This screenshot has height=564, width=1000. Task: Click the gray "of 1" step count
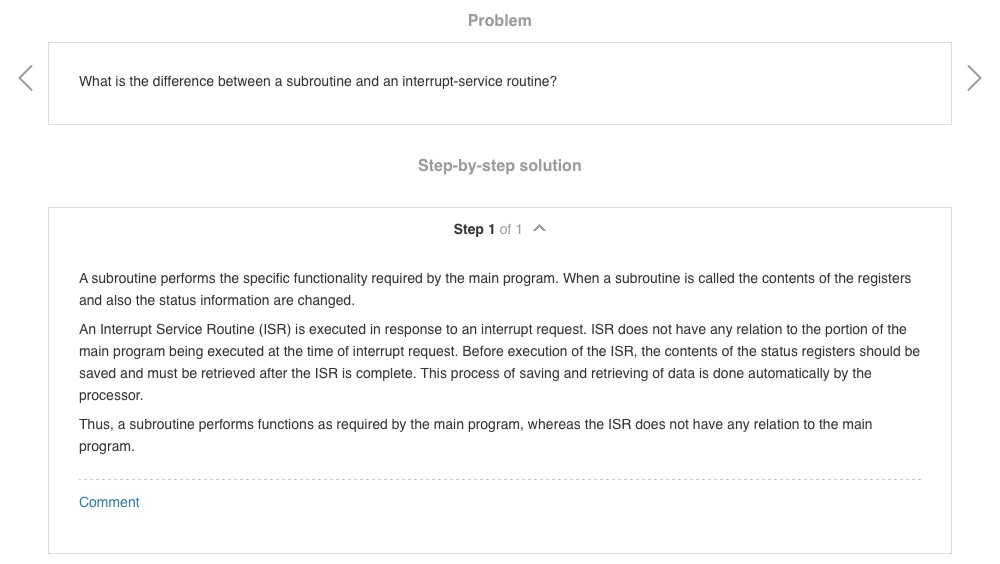tap(511, 230)
